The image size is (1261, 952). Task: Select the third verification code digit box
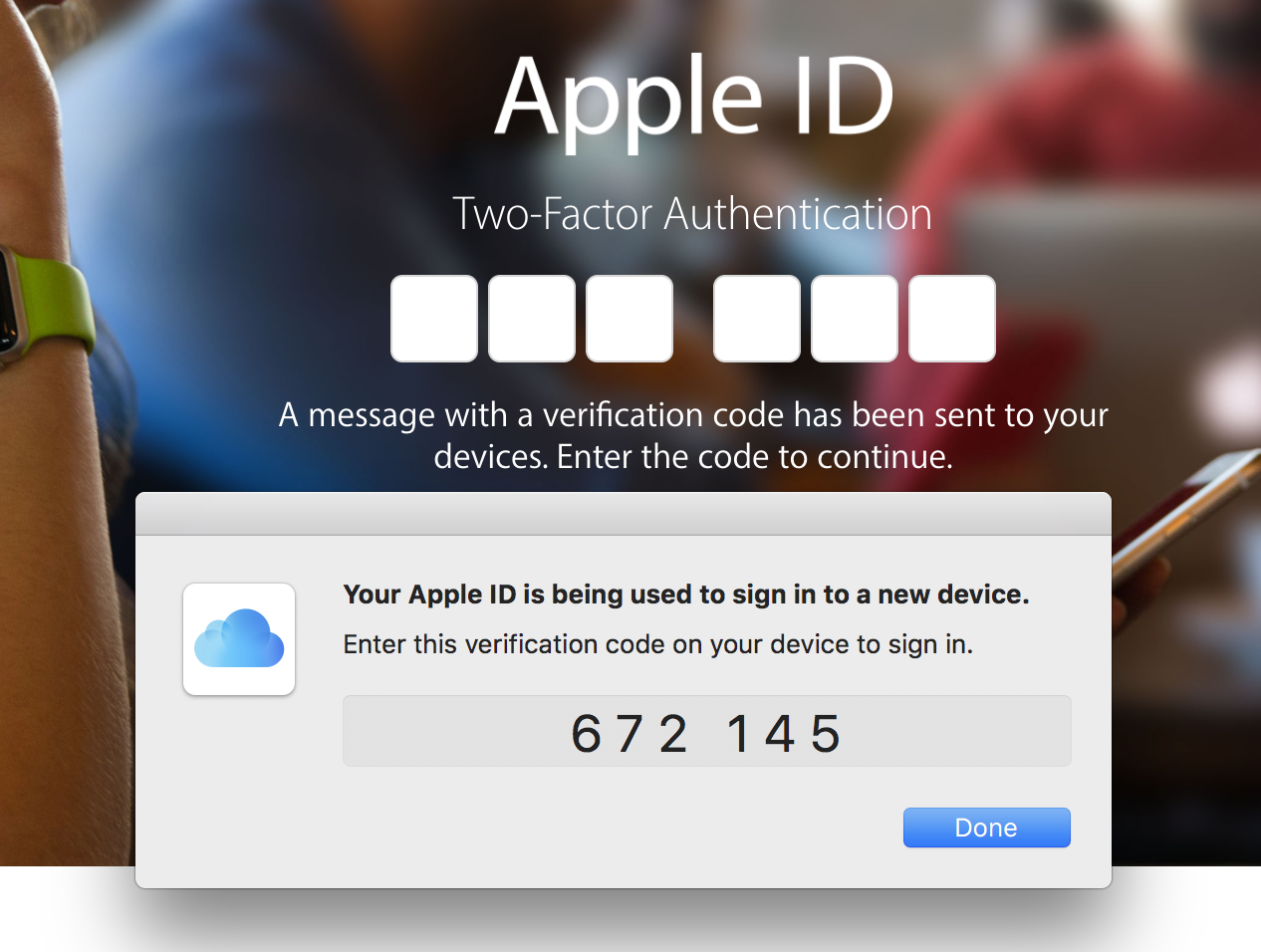(630, 319)
